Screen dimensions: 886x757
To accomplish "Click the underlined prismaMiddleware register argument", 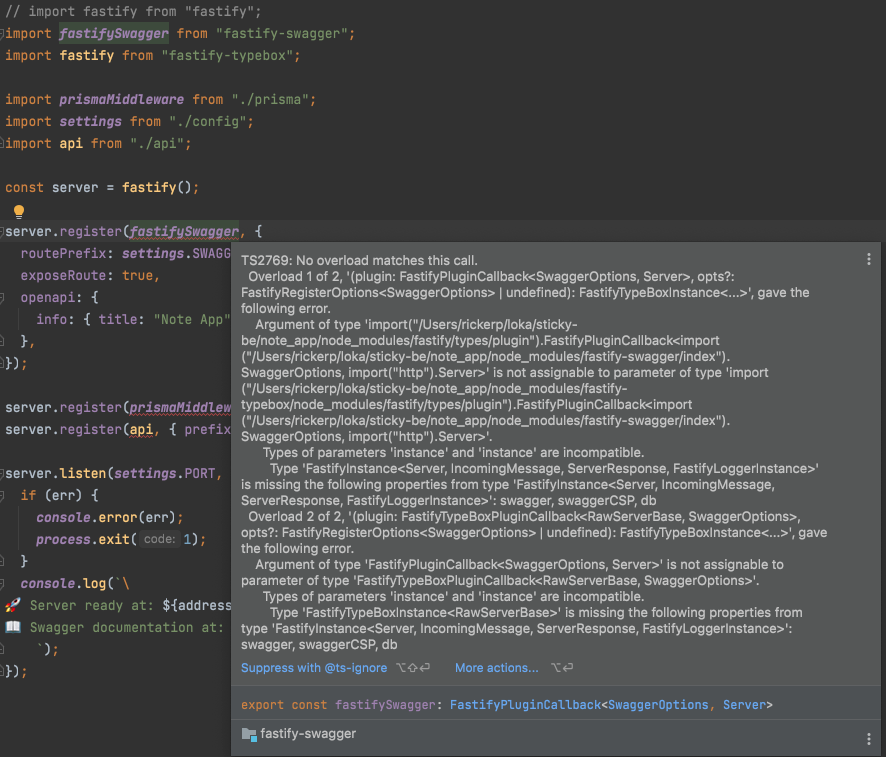I will coord(180,408).
